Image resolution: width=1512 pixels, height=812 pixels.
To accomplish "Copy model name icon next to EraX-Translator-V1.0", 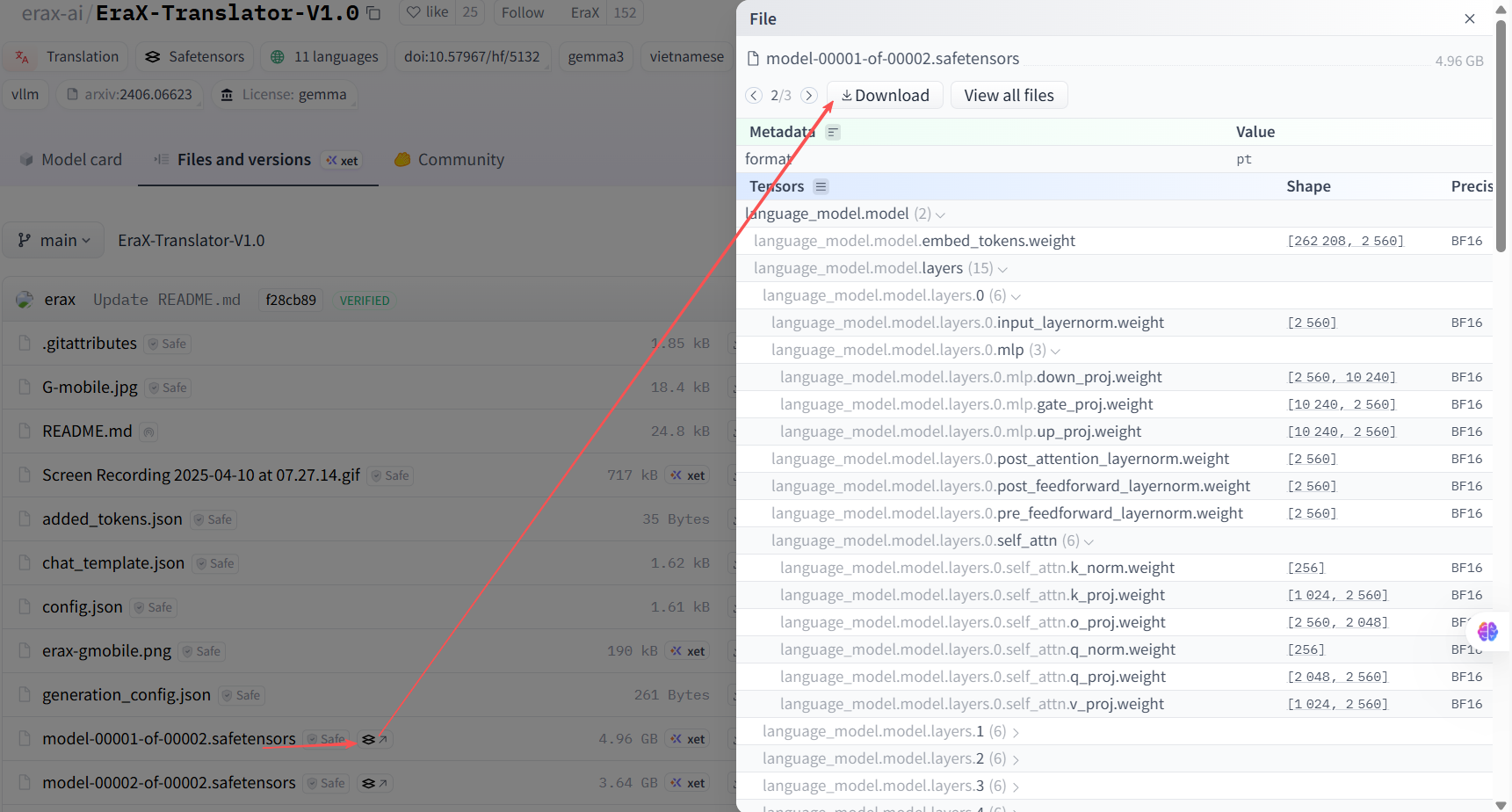I will click(373, 13).
